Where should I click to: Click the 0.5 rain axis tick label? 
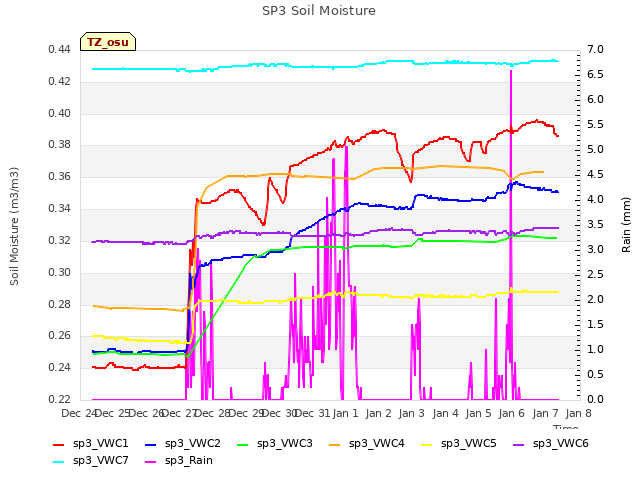[595, 375]
